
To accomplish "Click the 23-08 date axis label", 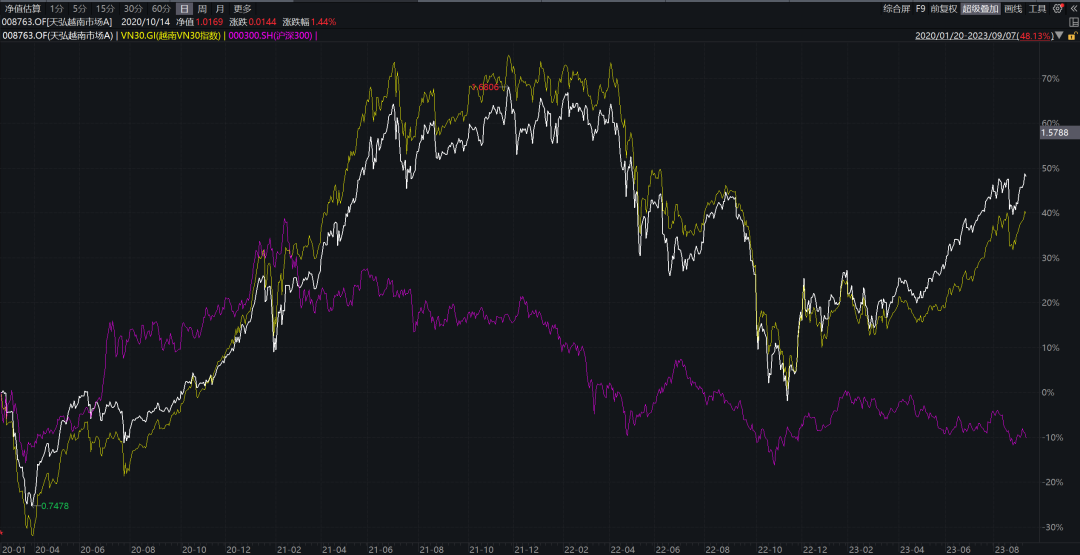I will coord(1008,549).
